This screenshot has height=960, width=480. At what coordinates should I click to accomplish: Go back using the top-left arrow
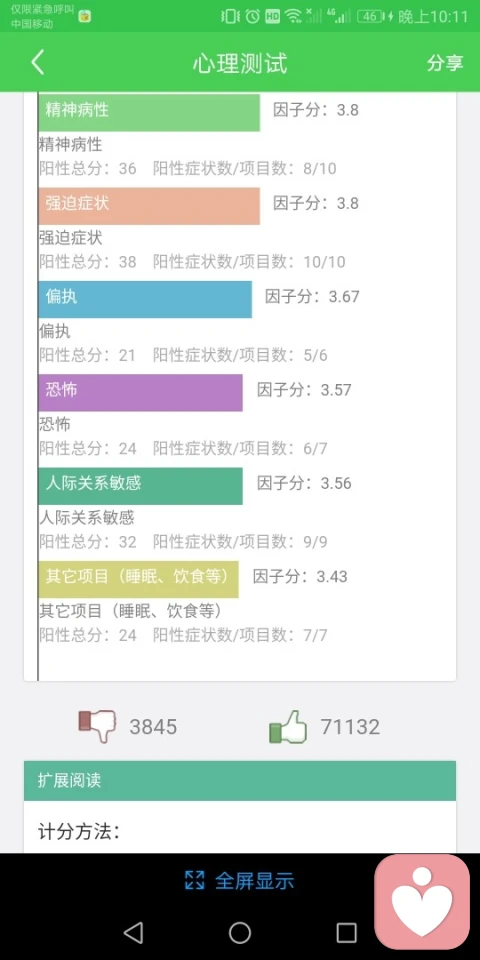click(38, 62)
